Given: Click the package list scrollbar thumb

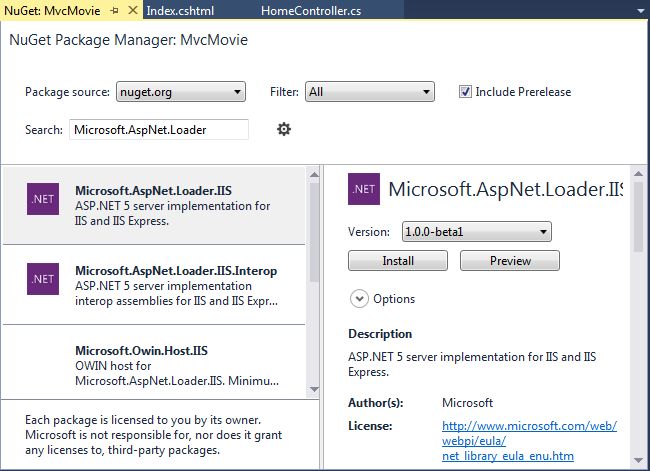Looking at the screenshot, I should pyautogui.click(x=314, y=232).
